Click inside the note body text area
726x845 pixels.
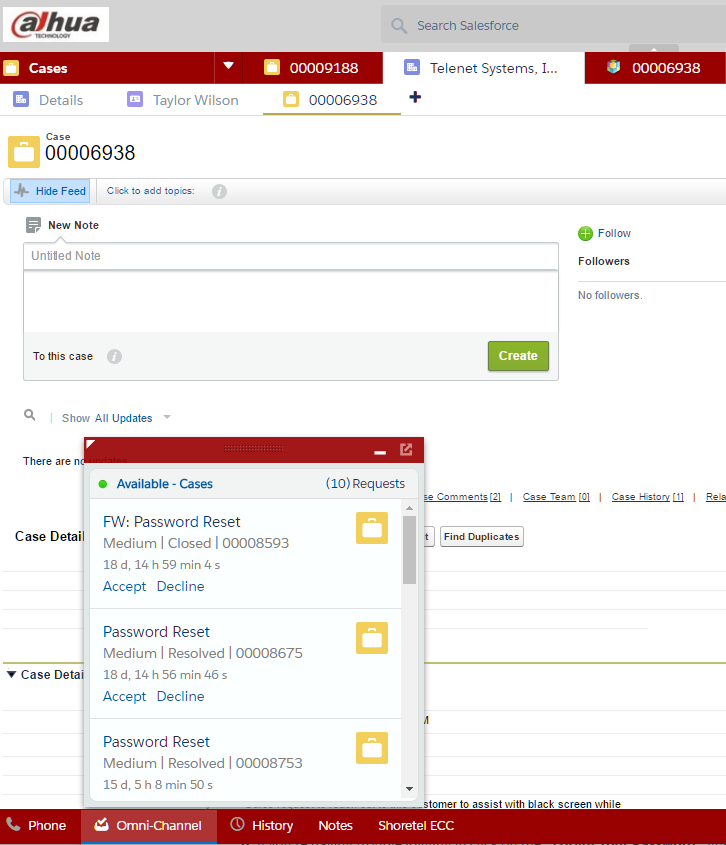click(x=291, y=301)
